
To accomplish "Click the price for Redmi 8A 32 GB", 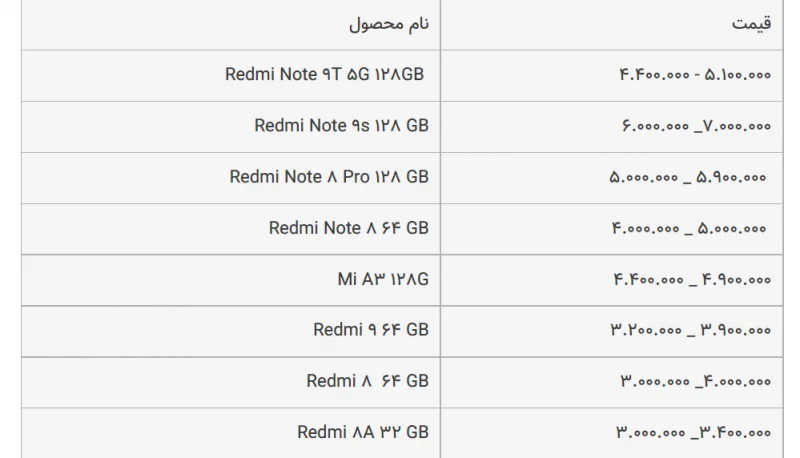I will click(x=694, y=433).
